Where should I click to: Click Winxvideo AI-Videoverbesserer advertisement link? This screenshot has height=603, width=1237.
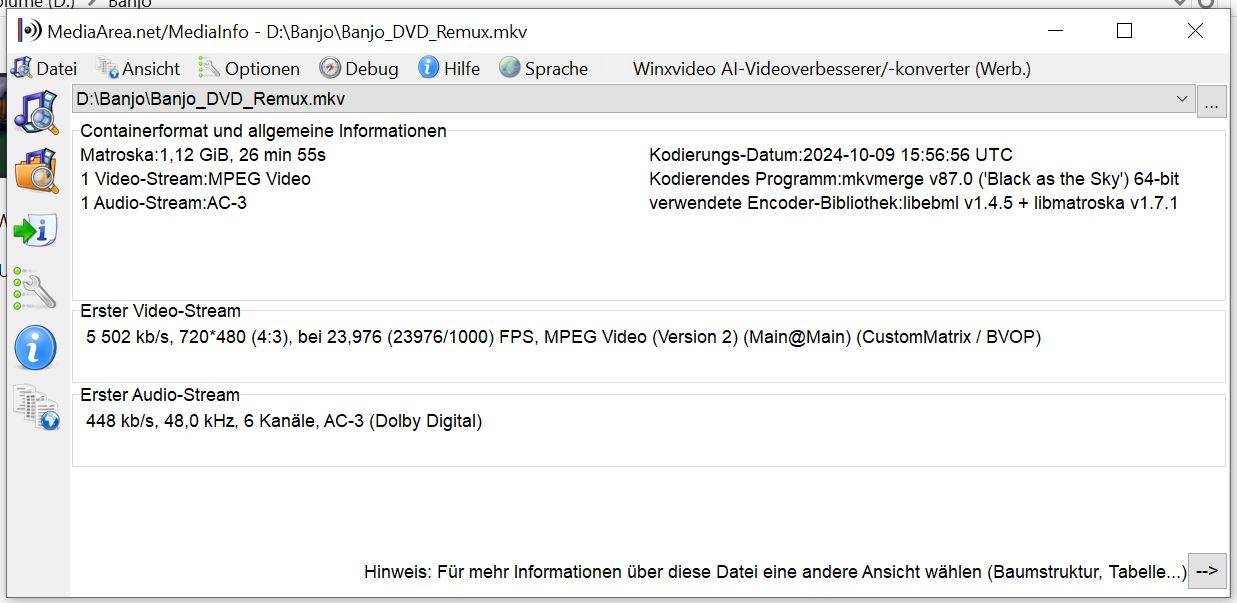point(832,69)
